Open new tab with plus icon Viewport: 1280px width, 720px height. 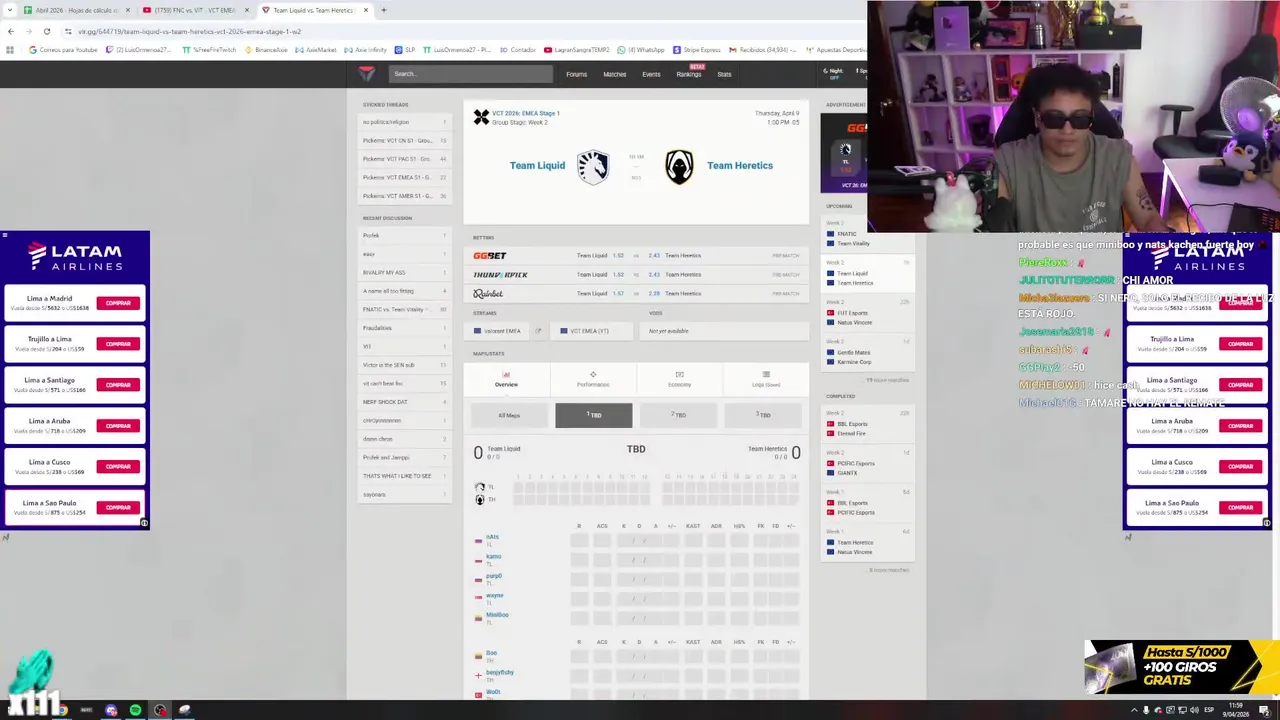384,10
